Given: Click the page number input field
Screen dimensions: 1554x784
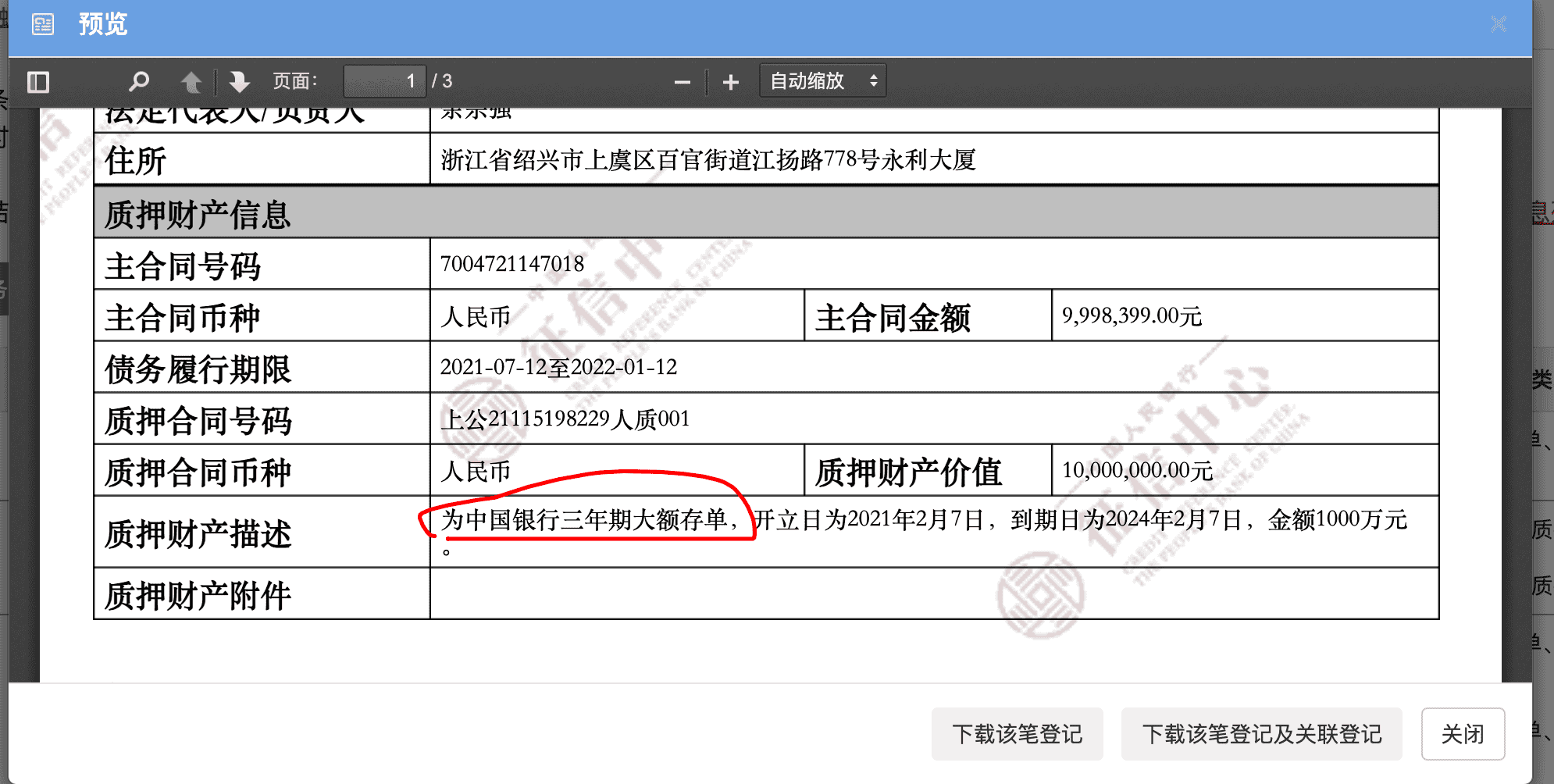Looking at the screenshot, I should [384, 81].
